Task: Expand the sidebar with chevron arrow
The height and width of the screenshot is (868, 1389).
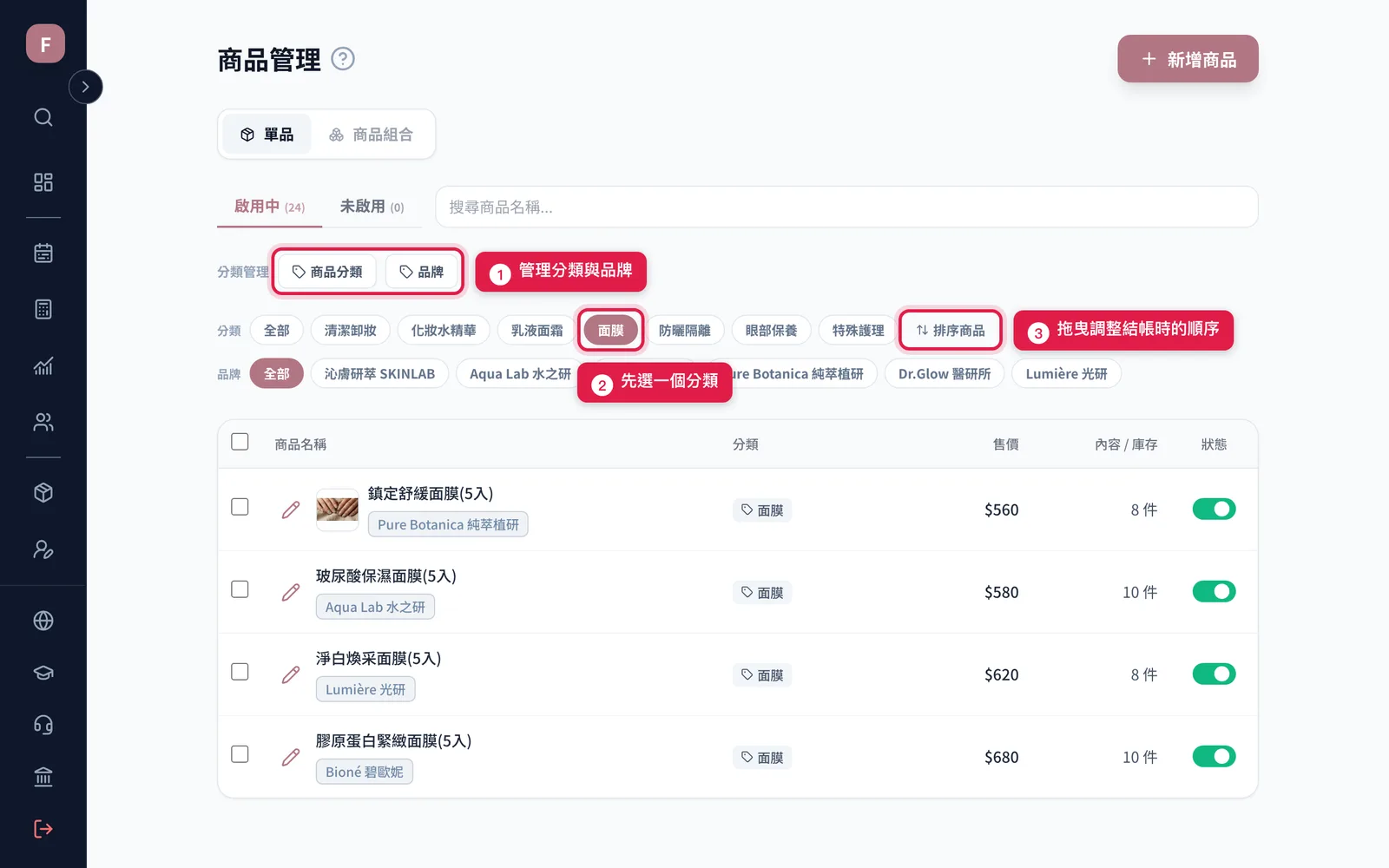Action: tap(85, 87)
